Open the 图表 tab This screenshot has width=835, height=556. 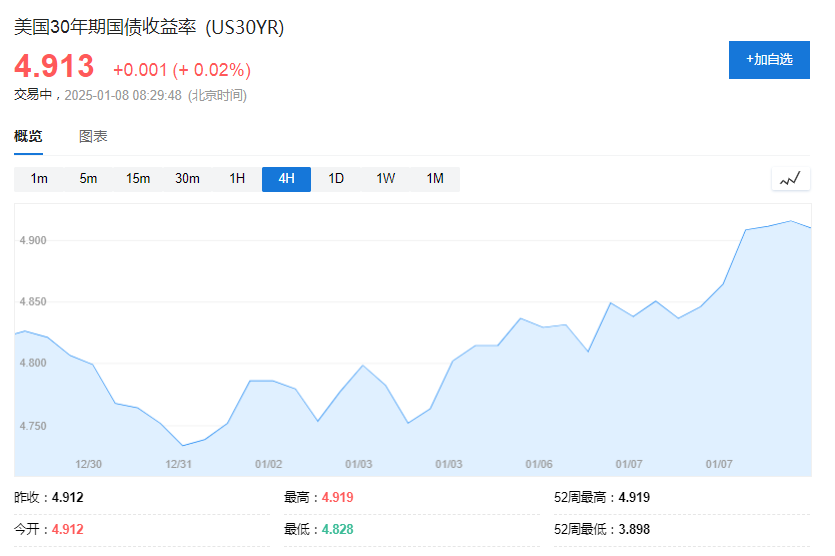click(93, 137)
